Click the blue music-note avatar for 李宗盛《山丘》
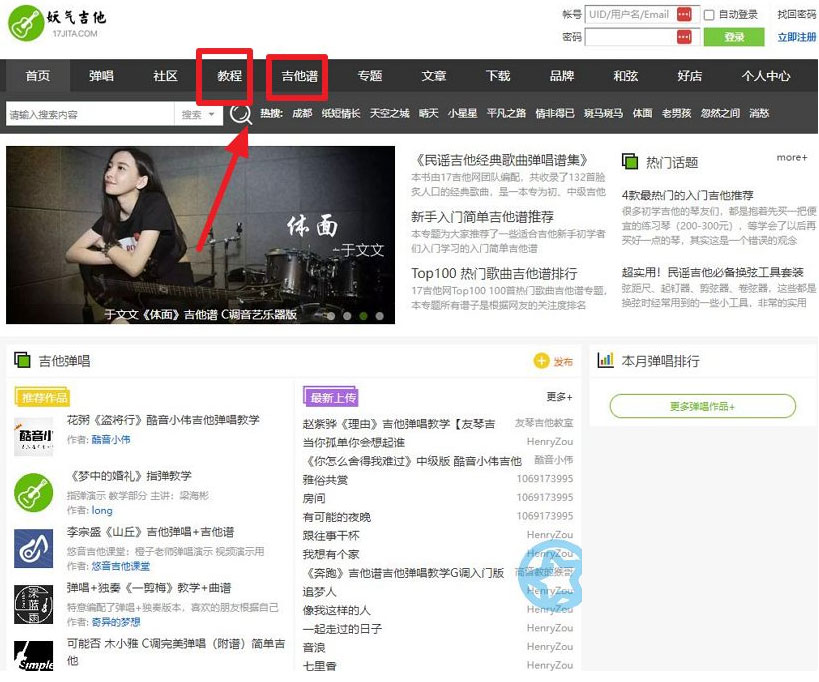 tap(33, 548)
